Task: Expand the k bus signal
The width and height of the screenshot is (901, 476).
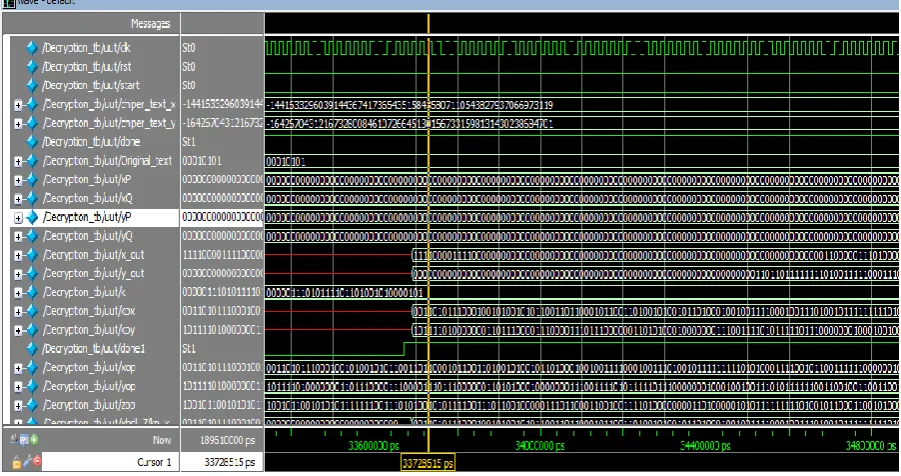Action: (x=18, y=293)
